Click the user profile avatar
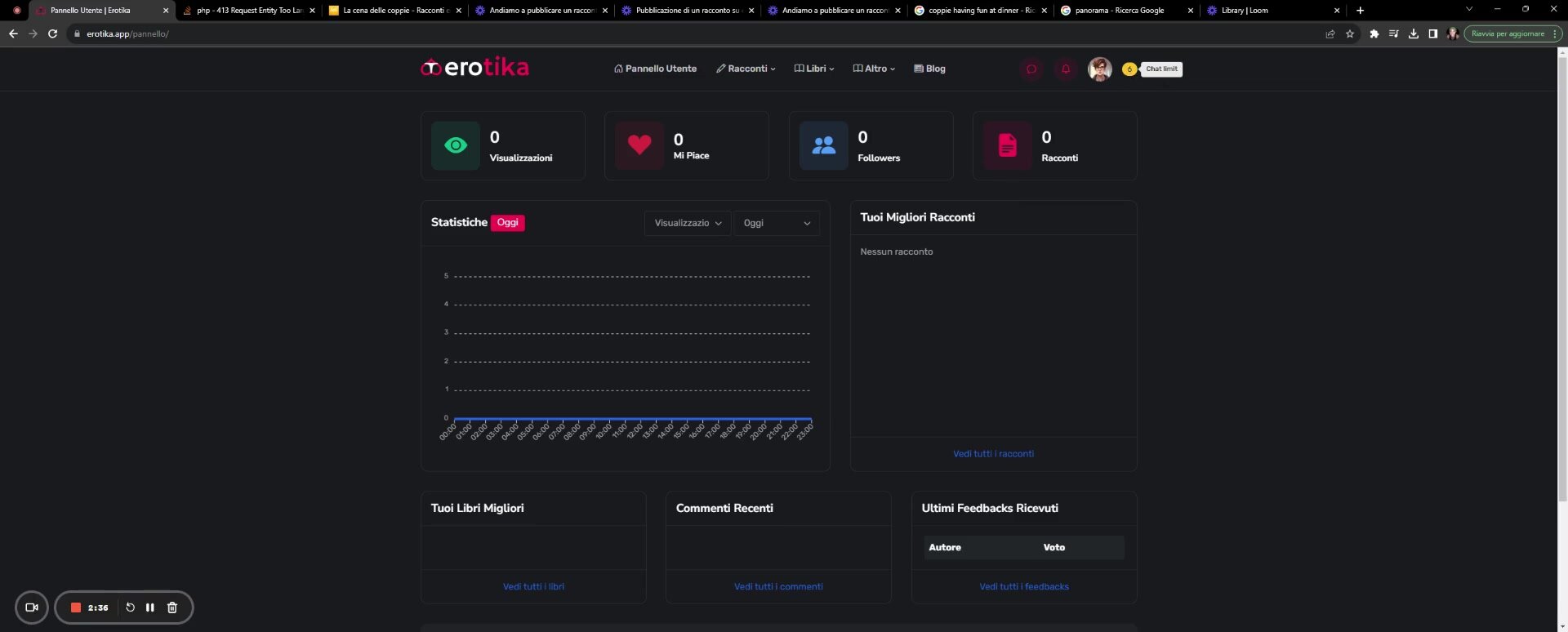 click(x=1099, y=69)
